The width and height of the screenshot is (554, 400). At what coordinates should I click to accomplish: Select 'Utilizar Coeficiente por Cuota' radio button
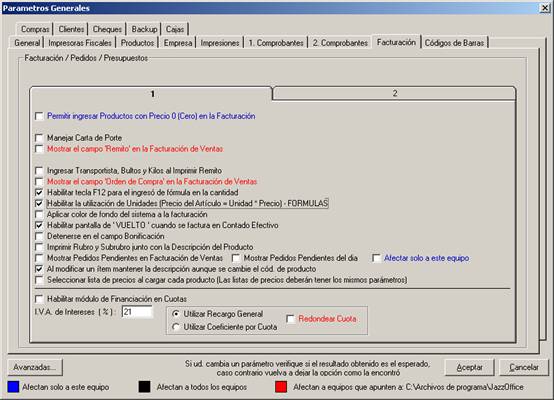[176, 327]
